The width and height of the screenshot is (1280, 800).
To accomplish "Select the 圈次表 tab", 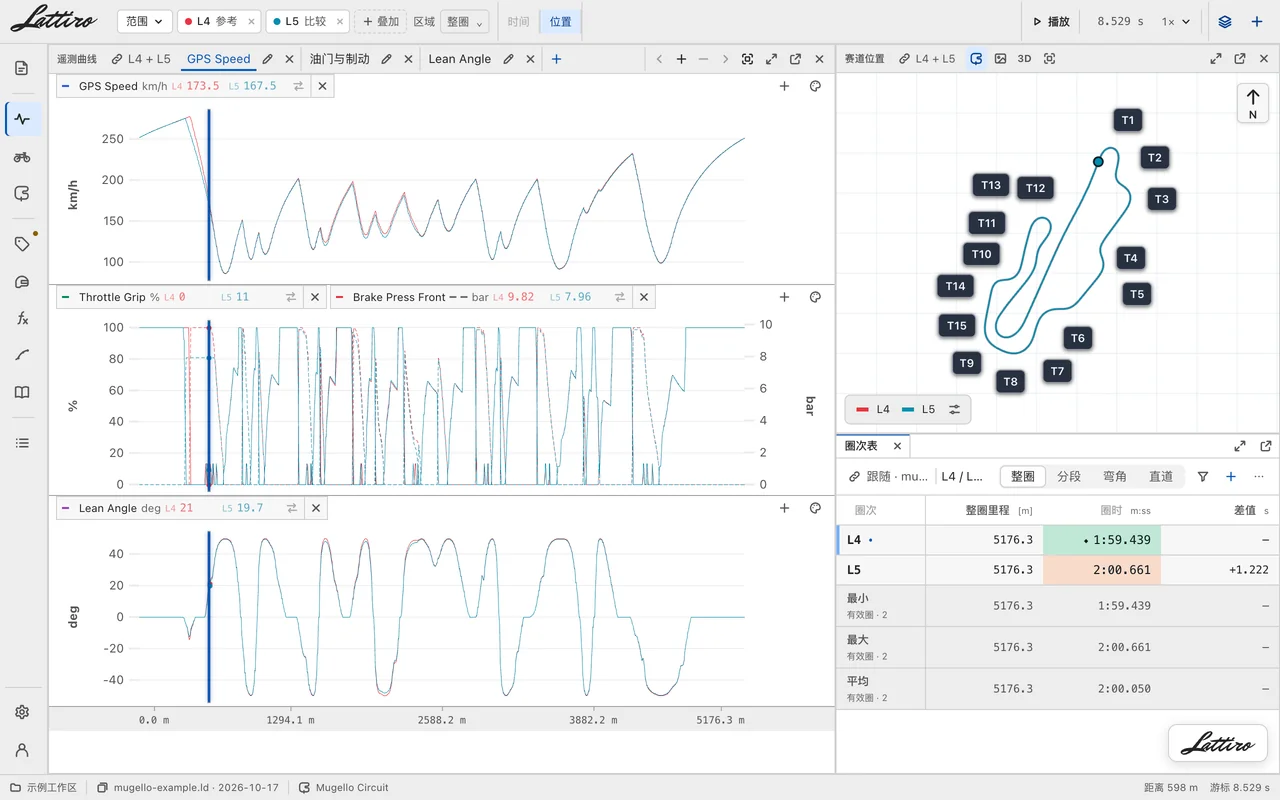I will tap(861, 446).
